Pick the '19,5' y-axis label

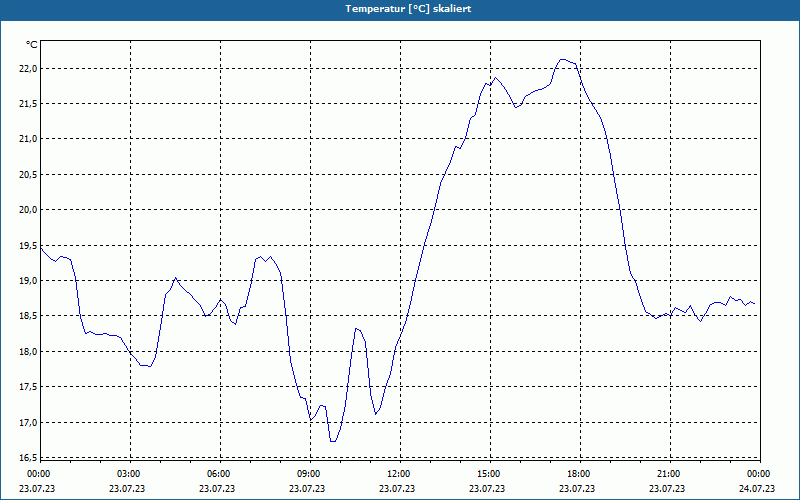tap(28, 245)
